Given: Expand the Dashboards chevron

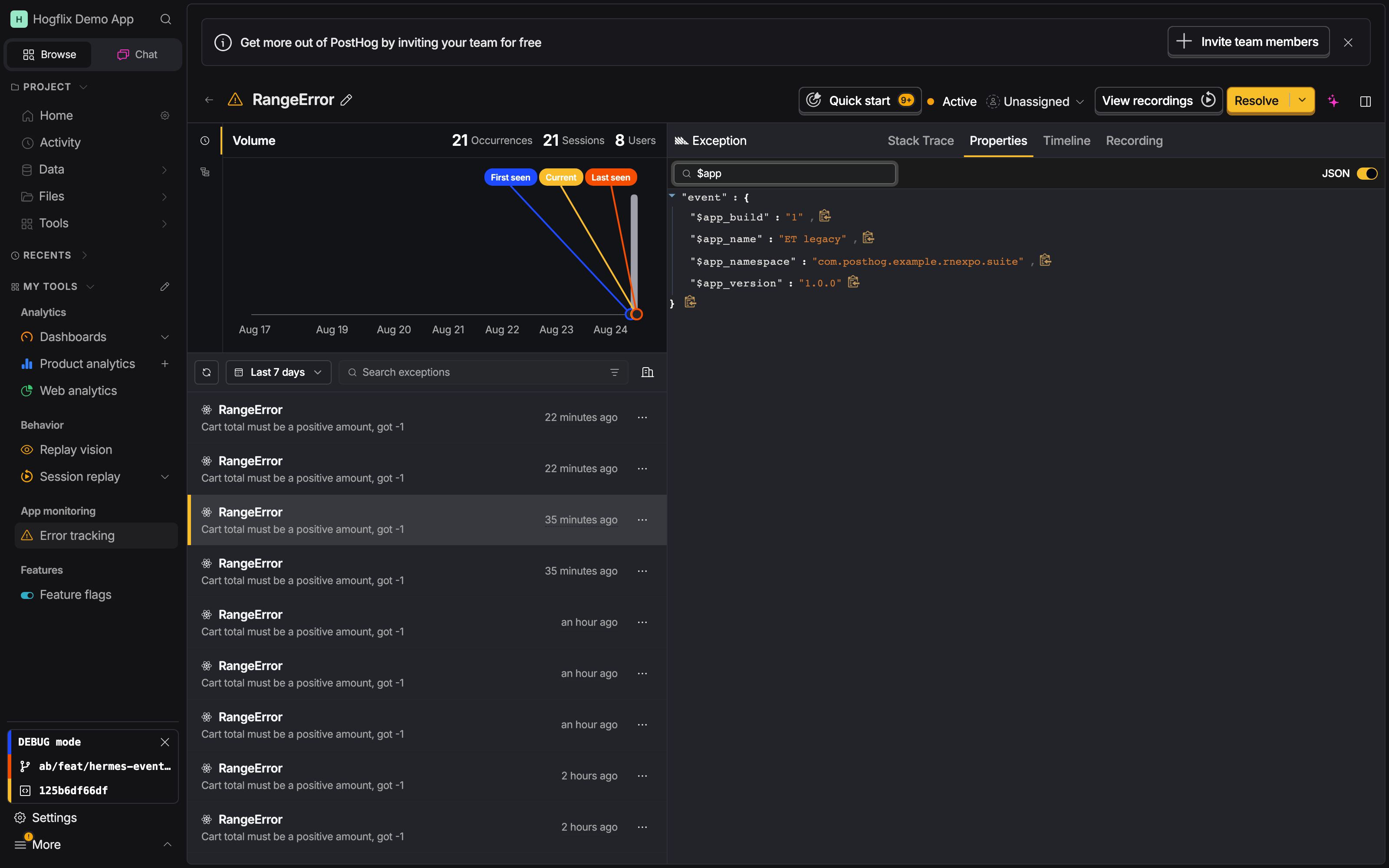Looking at the screenshot, I should tap(165, 337).
